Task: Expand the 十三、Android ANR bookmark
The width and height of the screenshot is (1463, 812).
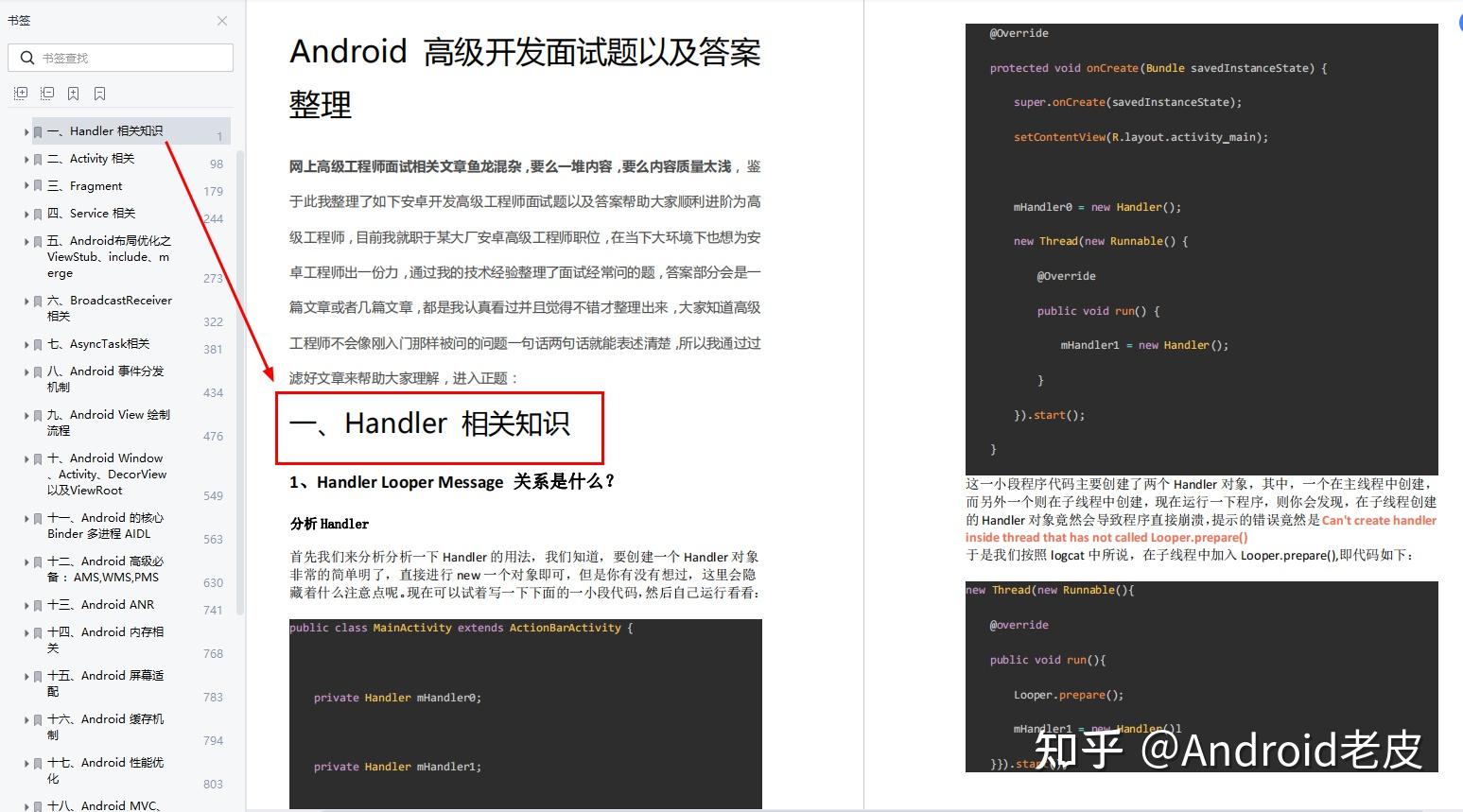Action: point(26,604)
